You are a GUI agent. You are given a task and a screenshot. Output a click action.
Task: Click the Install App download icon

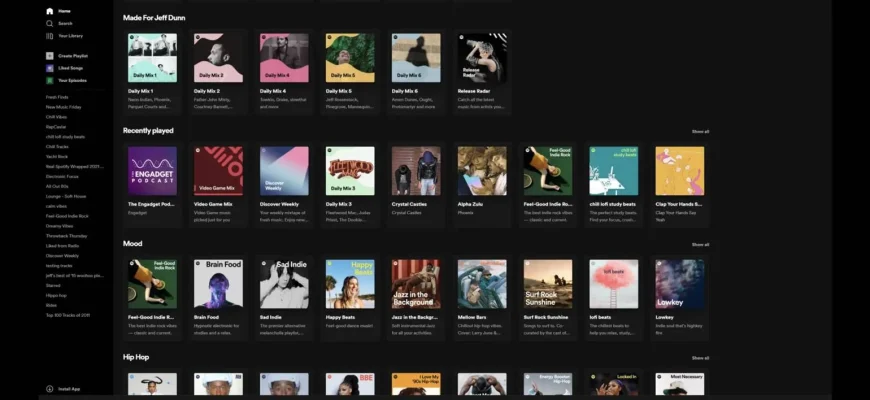click(49, 389)
